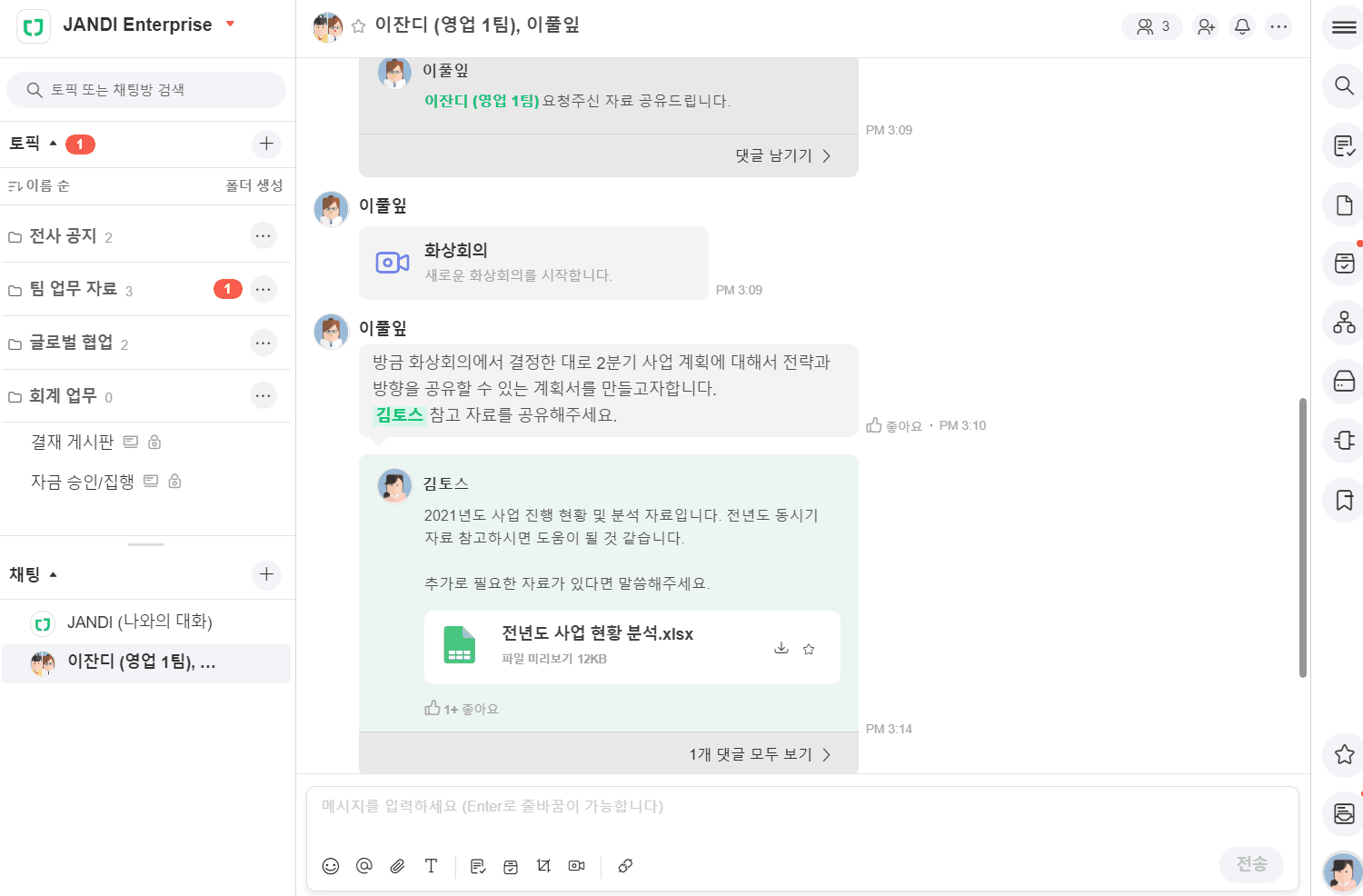The image size is (1363, 896).
Task: Open the organization chart icon in right sidebar
Action: [1344, 323]
